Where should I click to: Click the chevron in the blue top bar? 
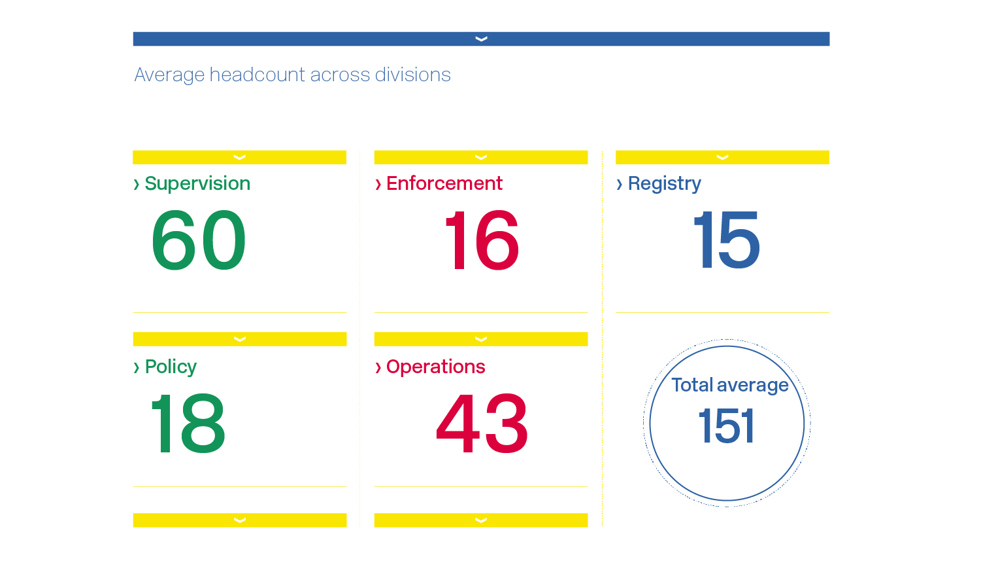pos(481,39)
